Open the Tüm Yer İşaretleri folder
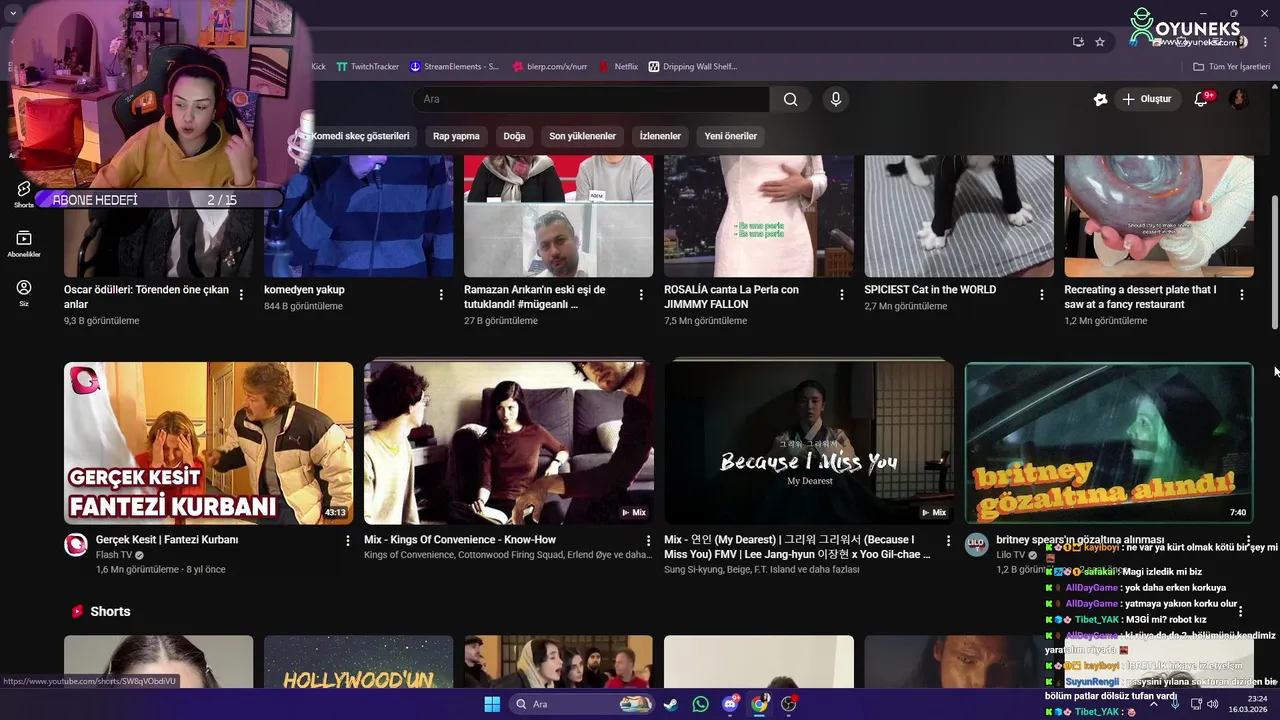The image size is (1280, 720). tap(1231, 67)
